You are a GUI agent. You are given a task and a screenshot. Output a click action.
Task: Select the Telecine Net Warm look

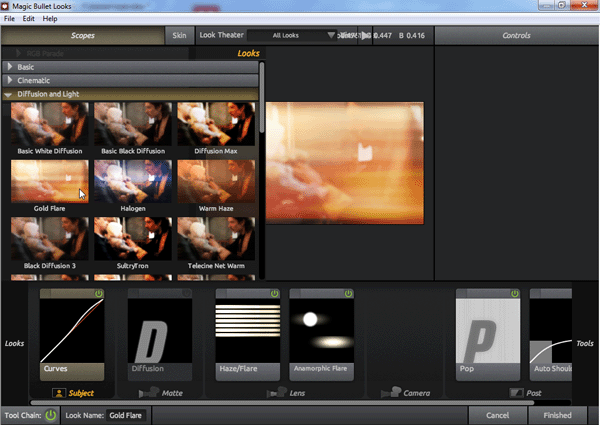click(216, 243)
